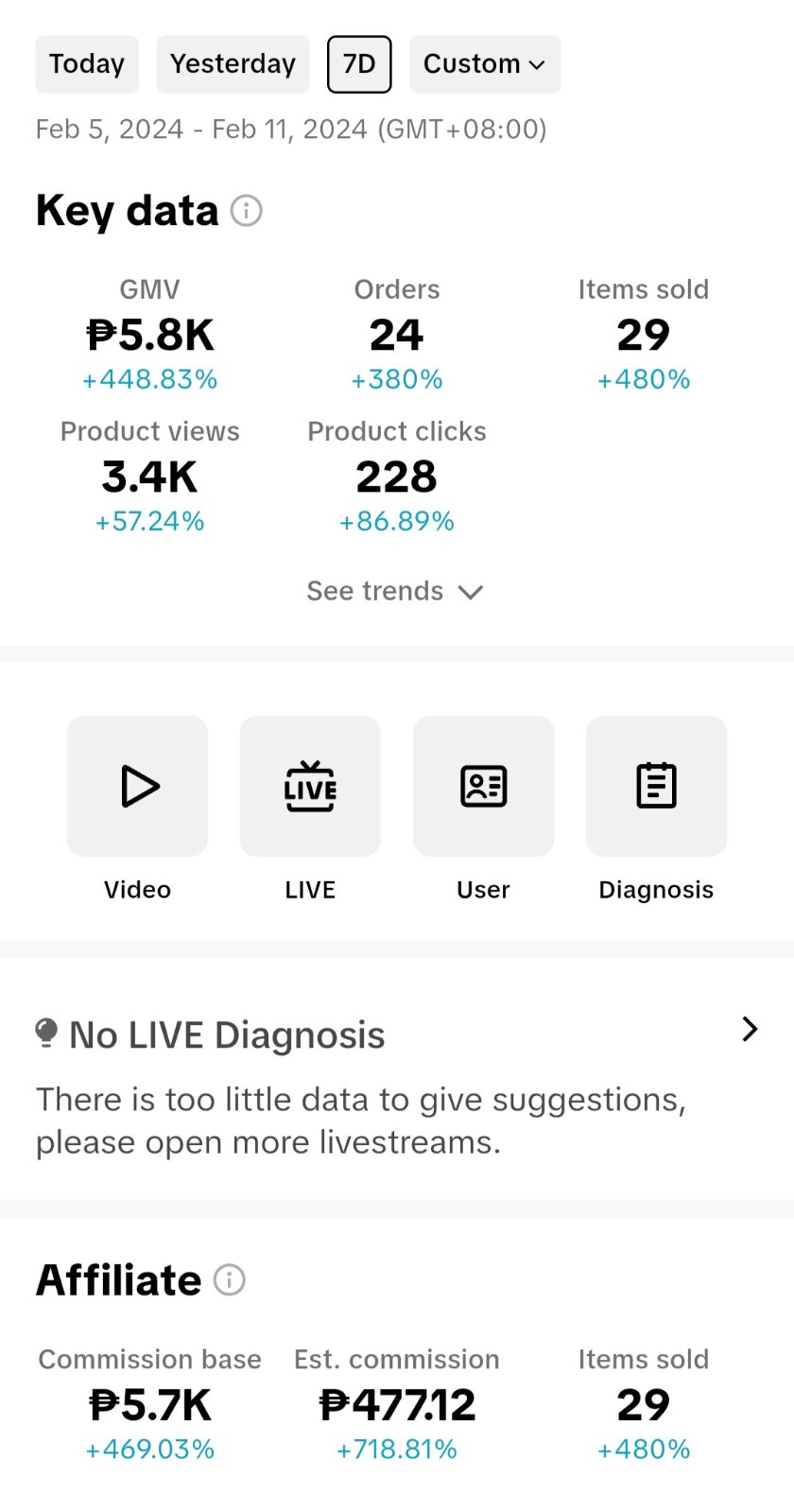Tap the info icon beside Affiliate
The width and height of the screenshot is (794, 1512).
pos(230,1279)
